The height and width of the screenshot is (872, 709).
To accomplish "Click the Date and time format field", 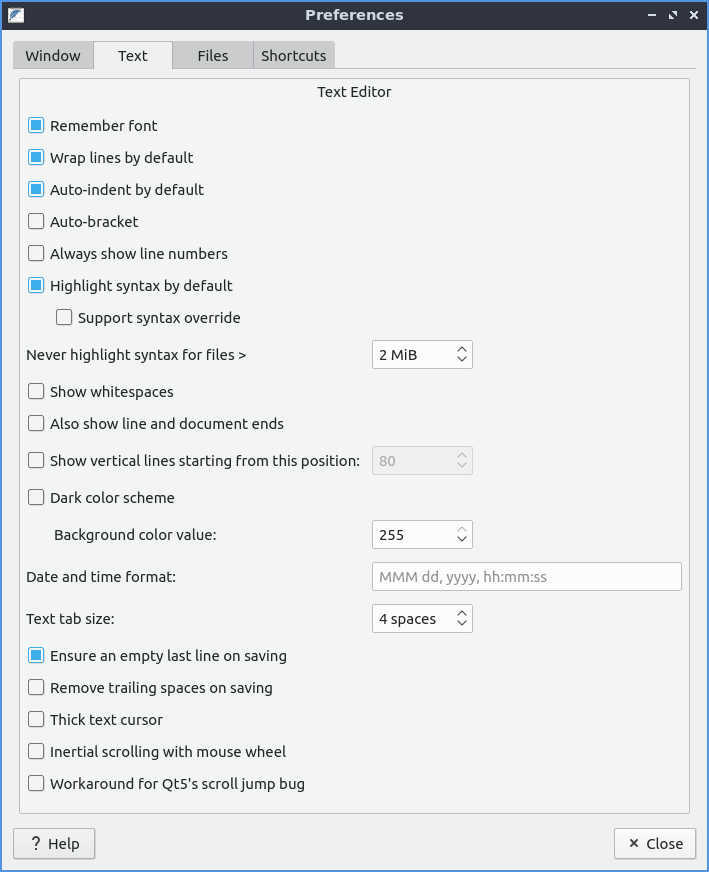I will pyautogui.click(x=526, y=577).
